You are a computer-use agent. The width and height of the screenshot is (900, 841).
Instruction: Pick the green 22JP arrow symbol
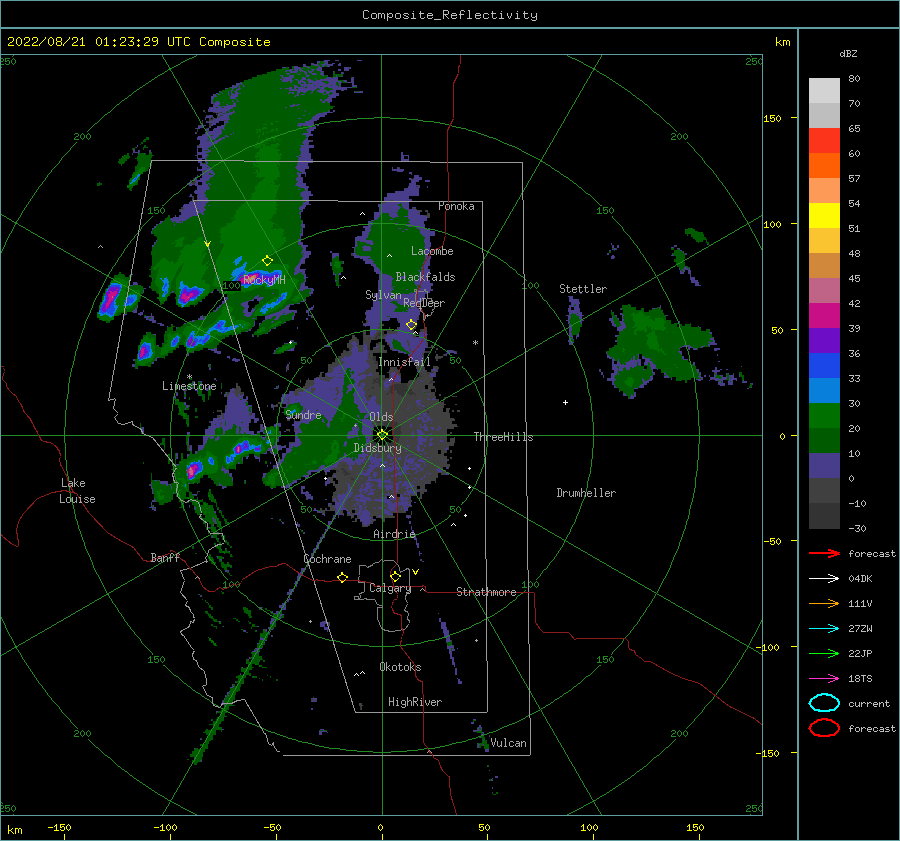pyautogui.click(x=824, y=653)
